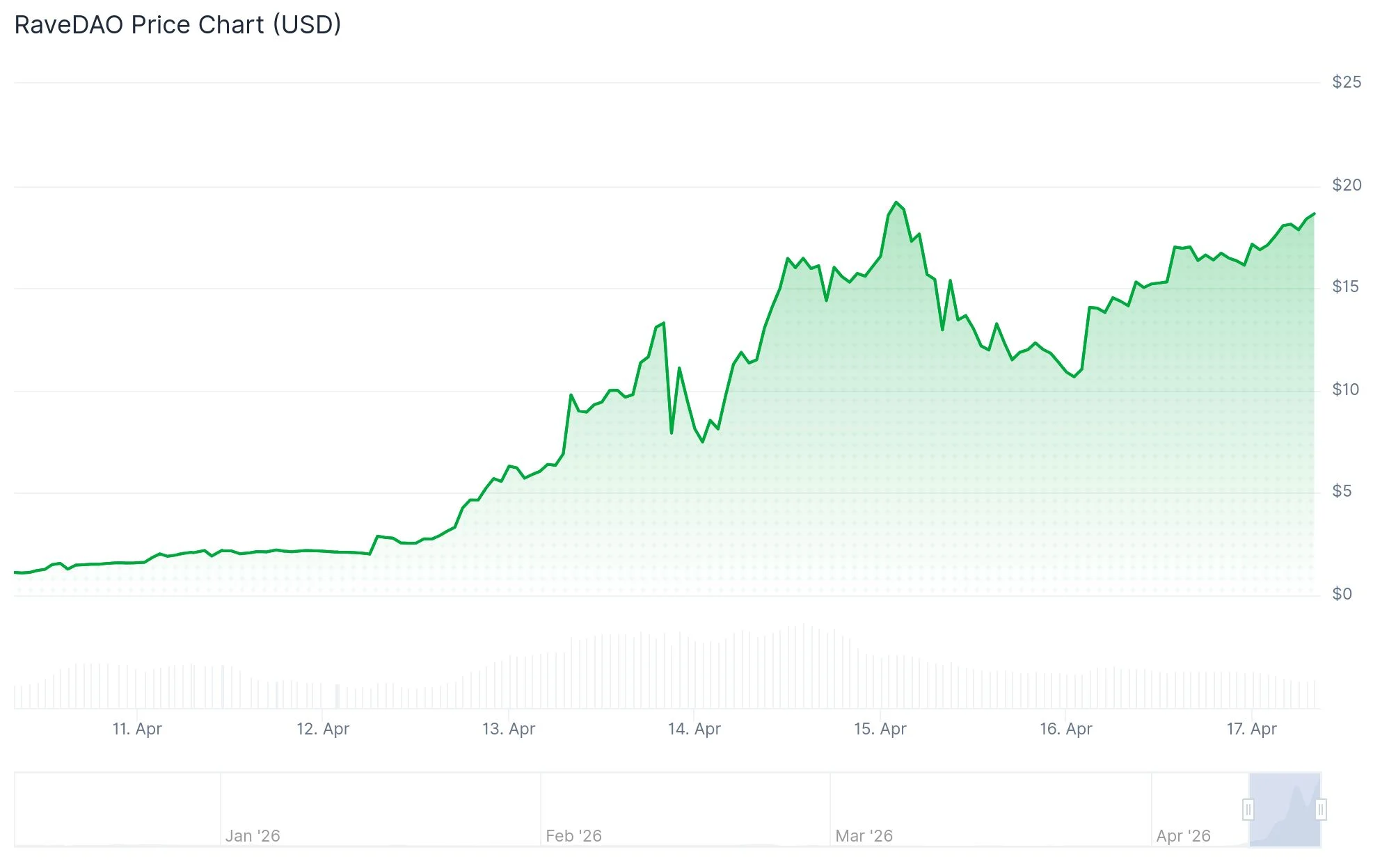Click the $10 price axis label

[x=1346, y=389]
